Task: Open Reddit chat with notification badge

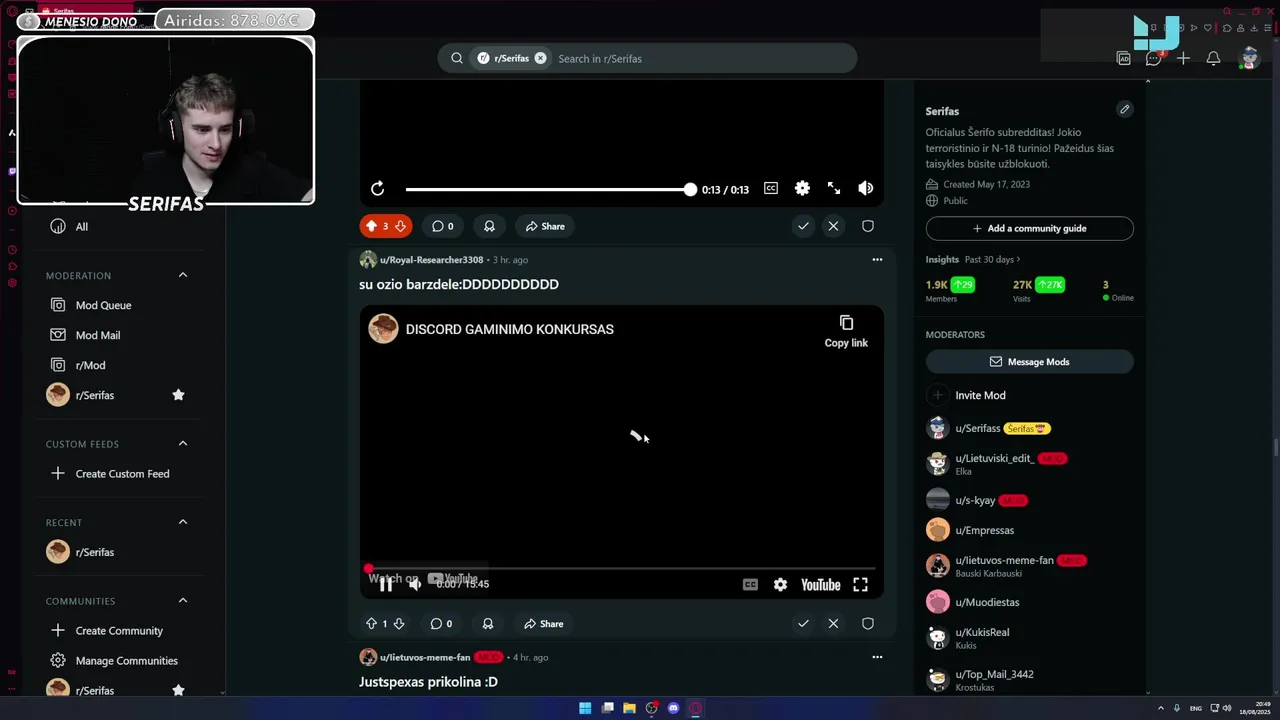Action: point(1153,58)
